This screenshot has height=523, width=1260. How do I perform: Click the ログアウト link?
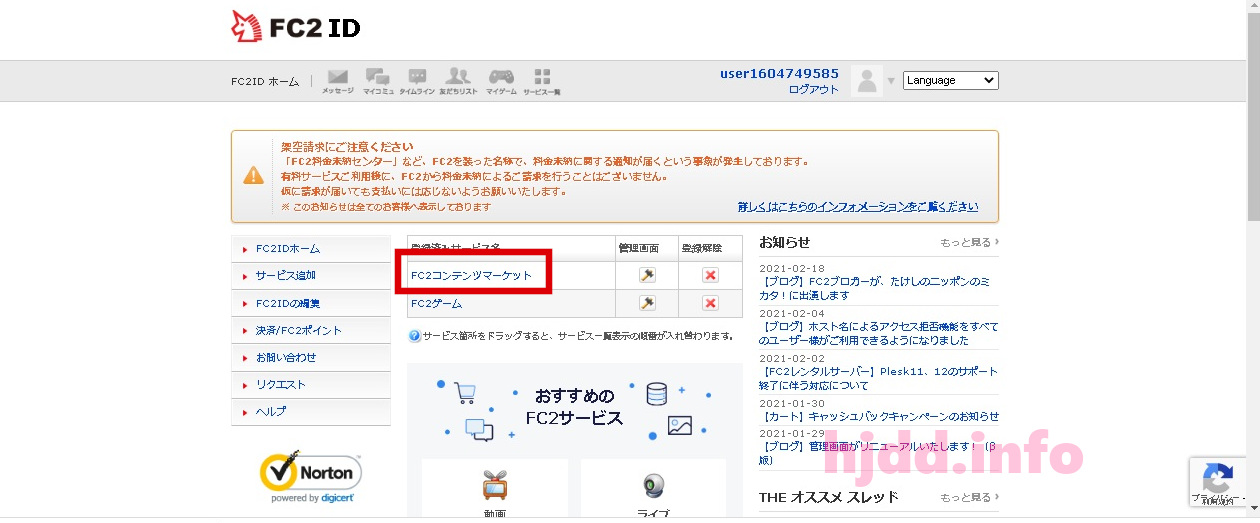[814, 89]
